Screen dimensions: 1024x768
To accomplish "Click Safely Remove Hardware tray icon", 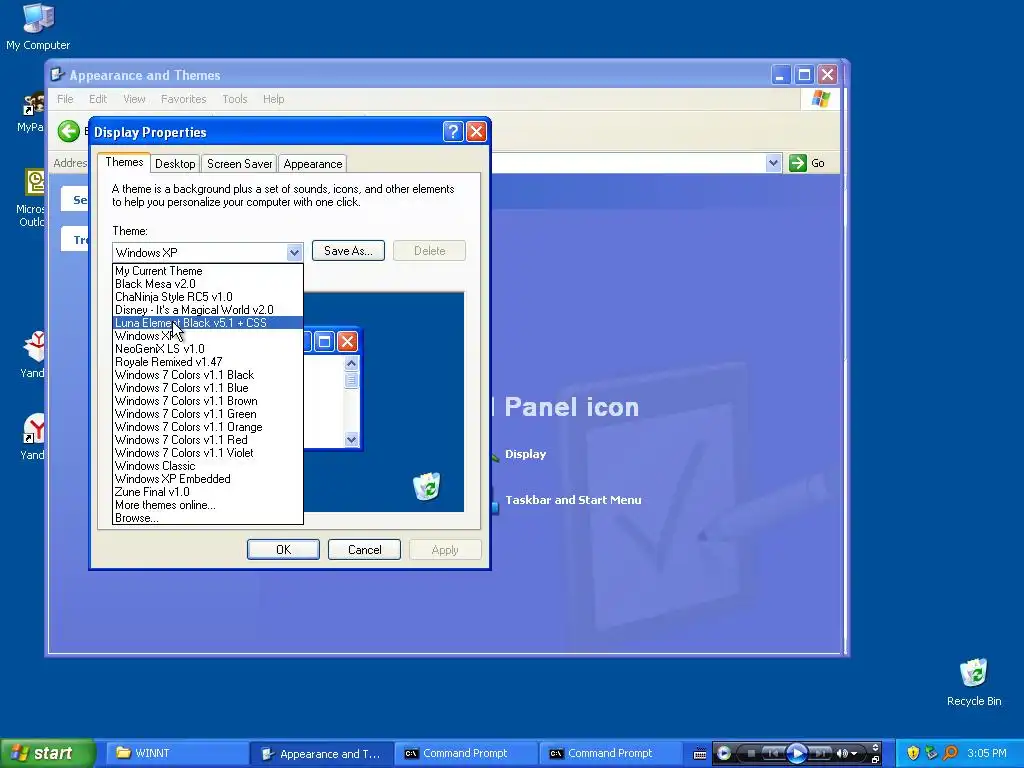I will (931, 753).
